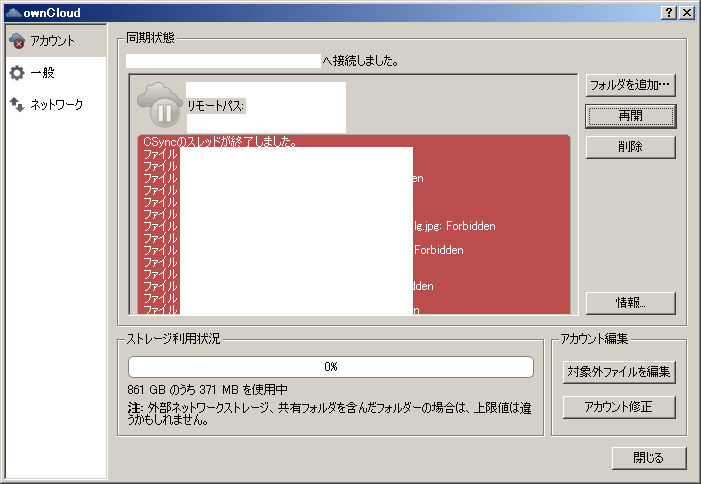Click 861 GB のうち 371 MB を使用中 text

[x=207, y=390]
